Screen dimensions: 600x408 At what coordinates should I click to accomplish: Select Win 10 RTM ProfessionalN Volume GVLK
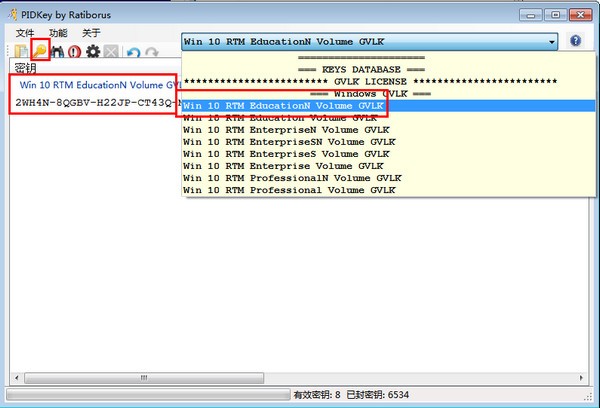coord(389,178)
